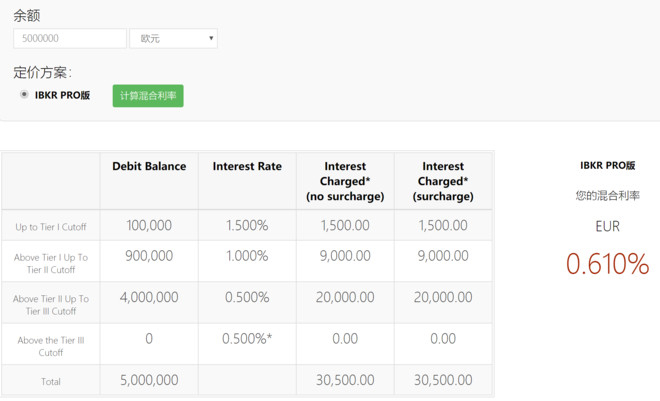
Task: Click the Interest Rate column header
Action: click(x=247, y=166)
